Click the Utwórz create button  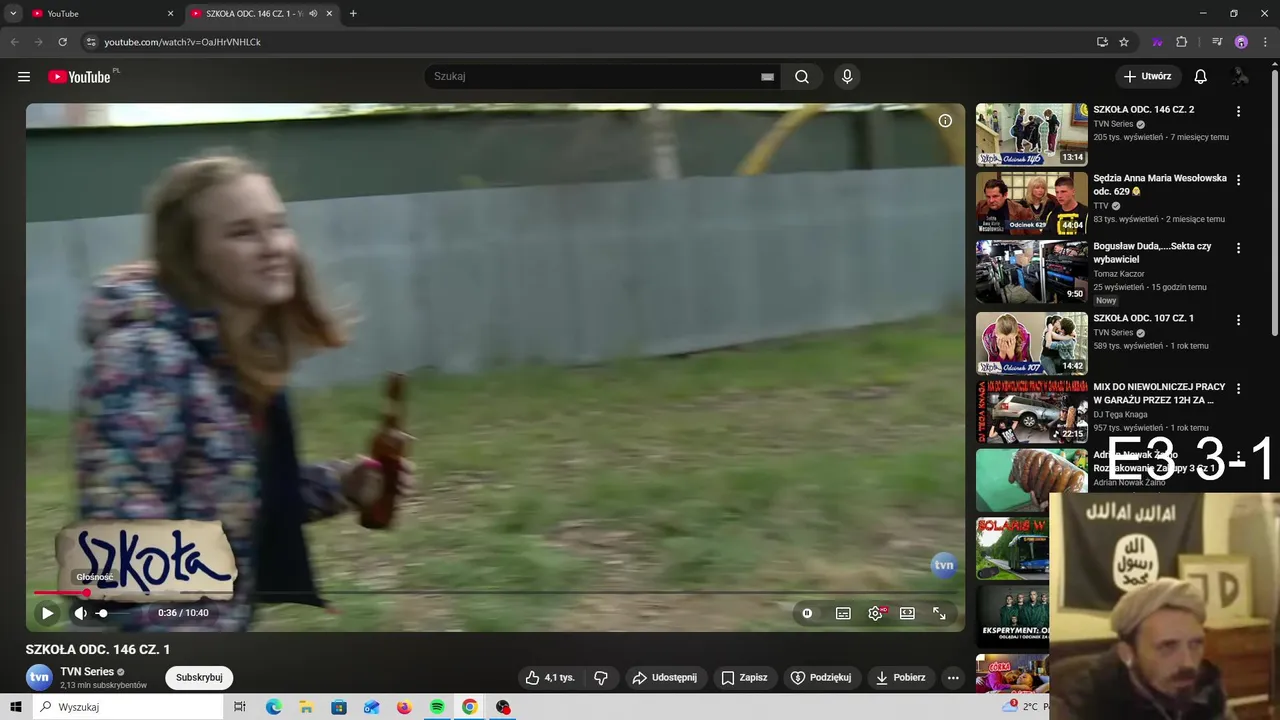[1147, 76]
